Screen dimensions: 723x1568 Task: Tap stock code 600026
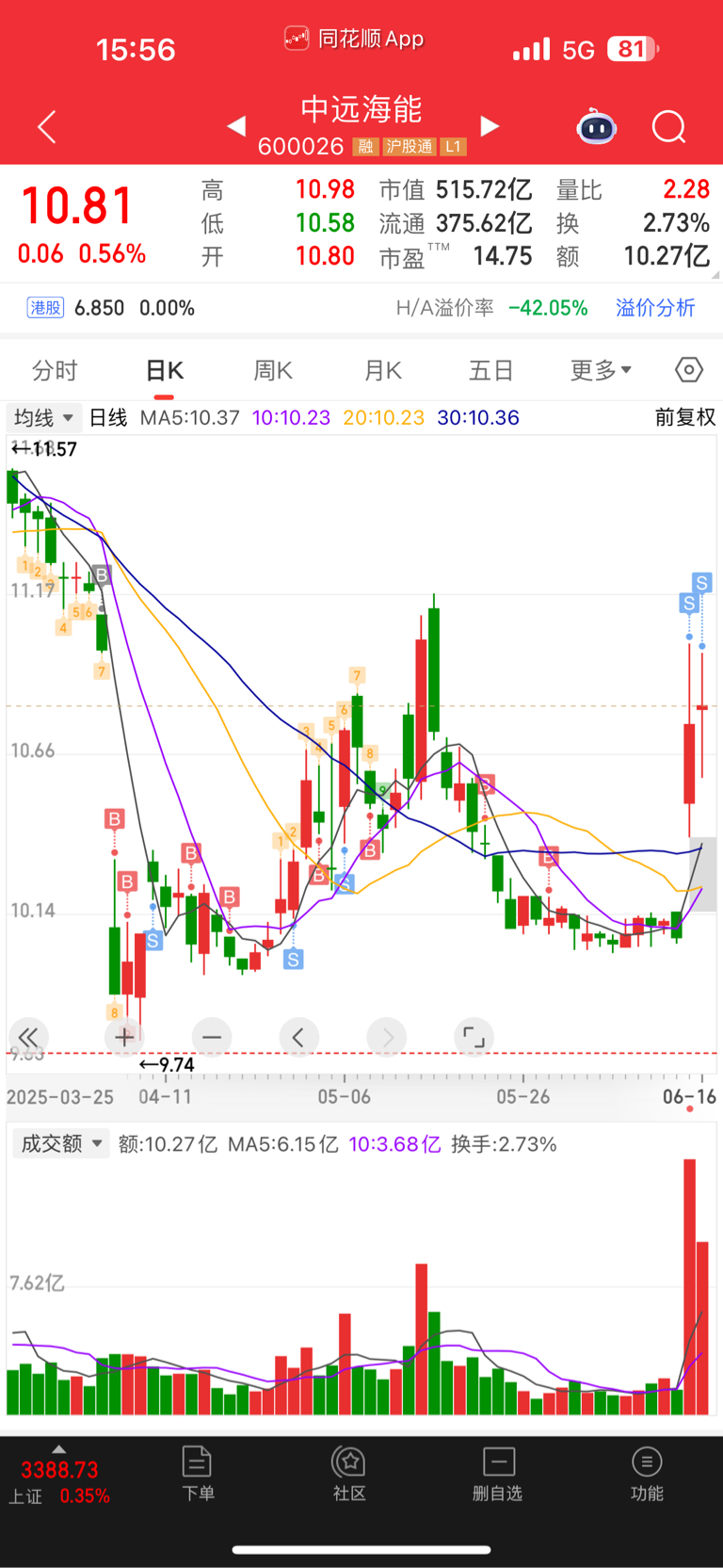[300, 146]
